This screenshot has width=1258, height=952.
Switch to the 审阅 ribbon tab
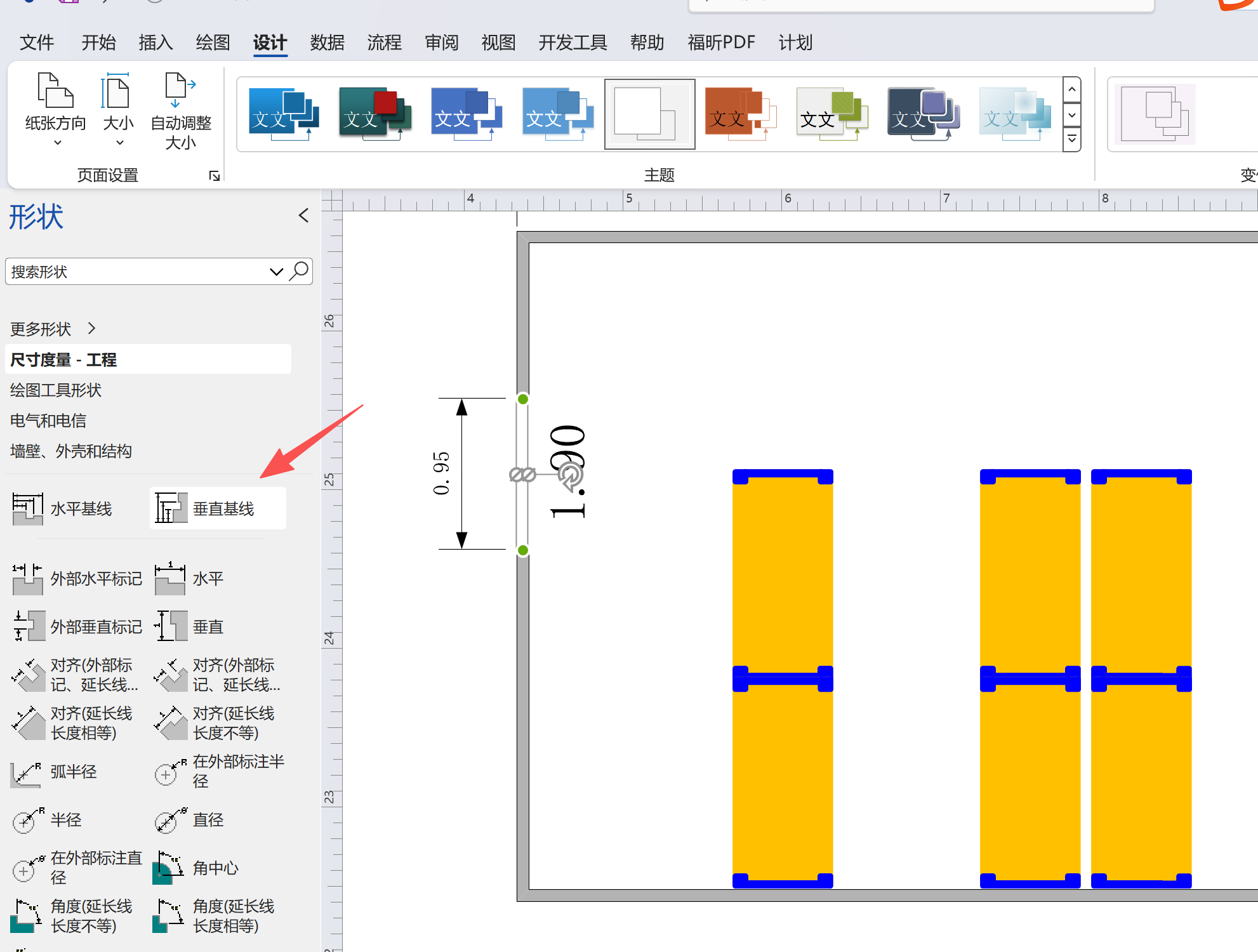[x=441, y=43]
